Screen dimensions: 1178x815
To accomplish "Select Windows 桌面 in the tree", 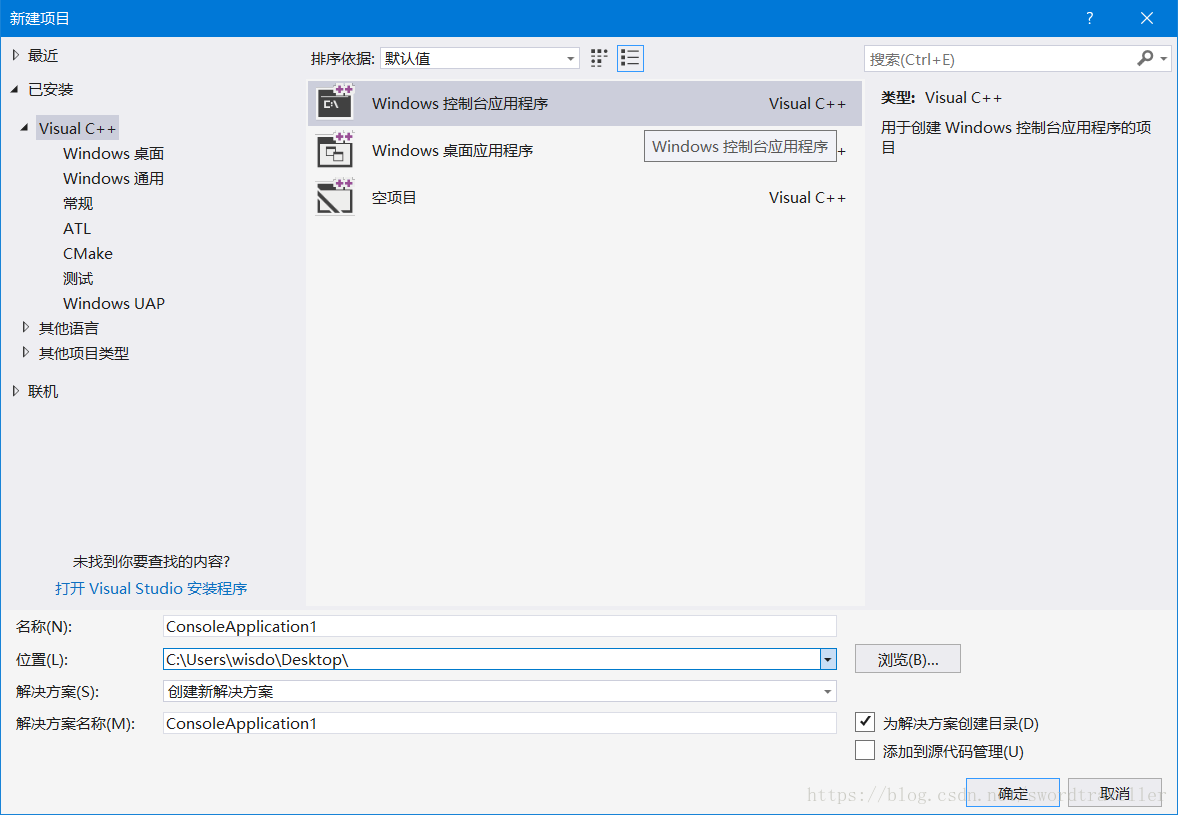I will pyautogui.click(x=113, y=153).
